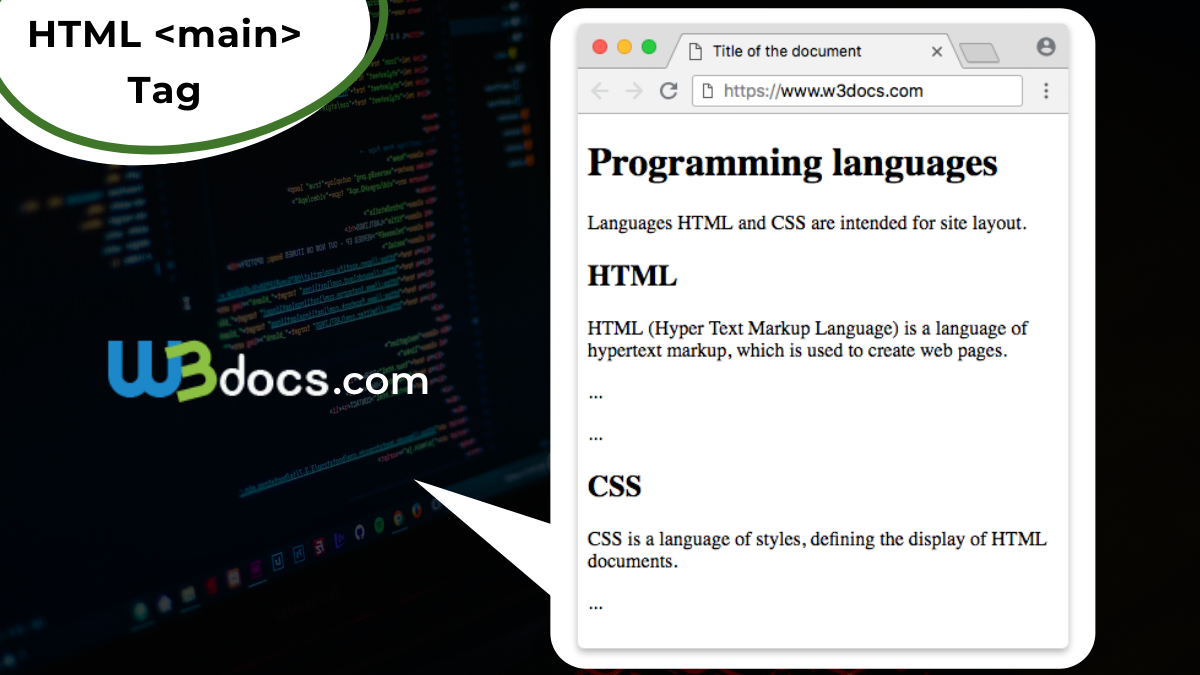Click the forward navigation arrow

click(x=633, y=90)
